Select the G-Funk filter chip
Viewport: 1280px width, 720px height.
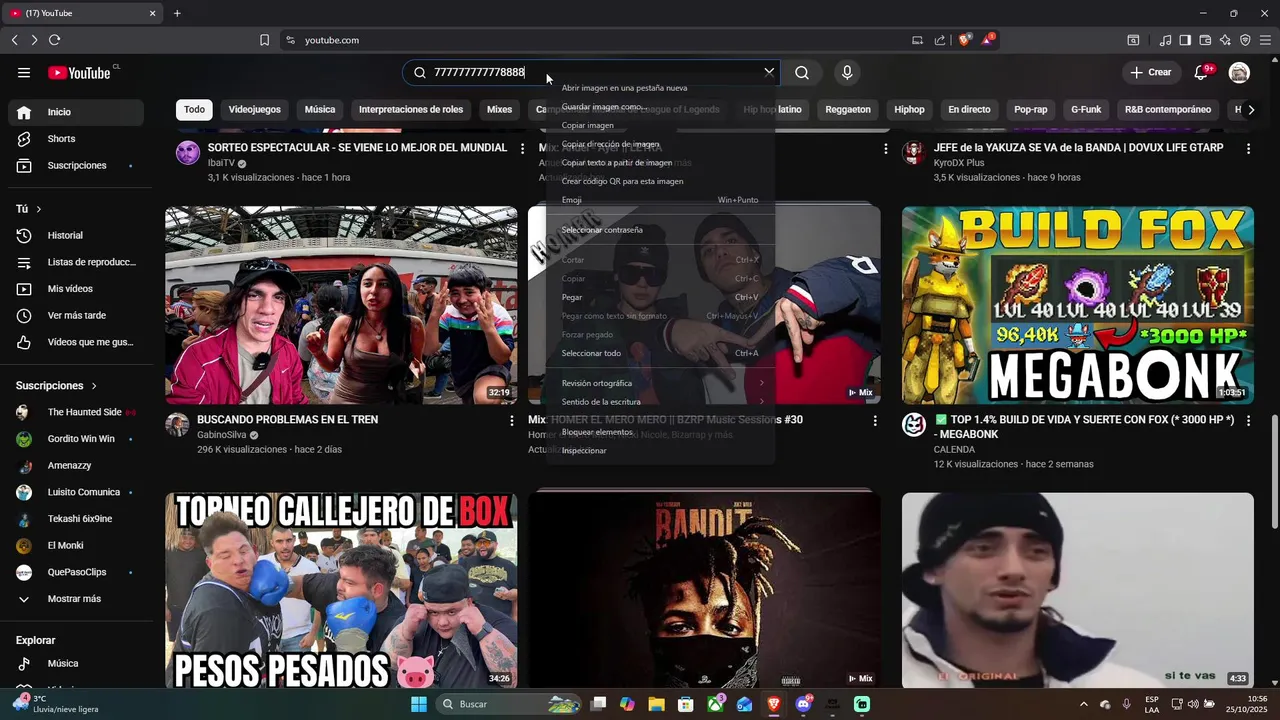click(x=1086, y=109)
